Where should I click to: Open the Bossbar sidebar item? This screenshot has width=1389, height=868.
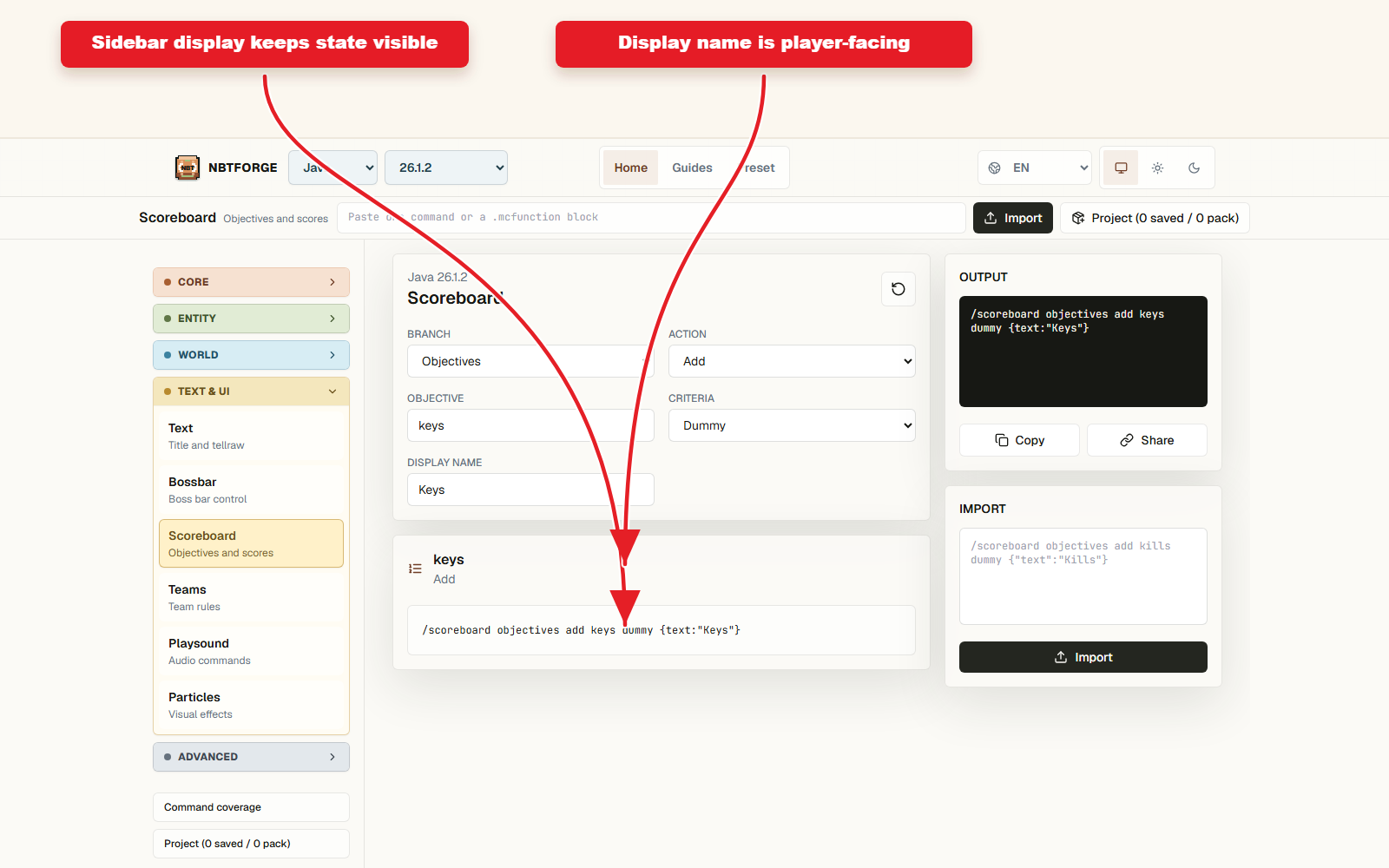pyautogui.click(x=251, y=490)
